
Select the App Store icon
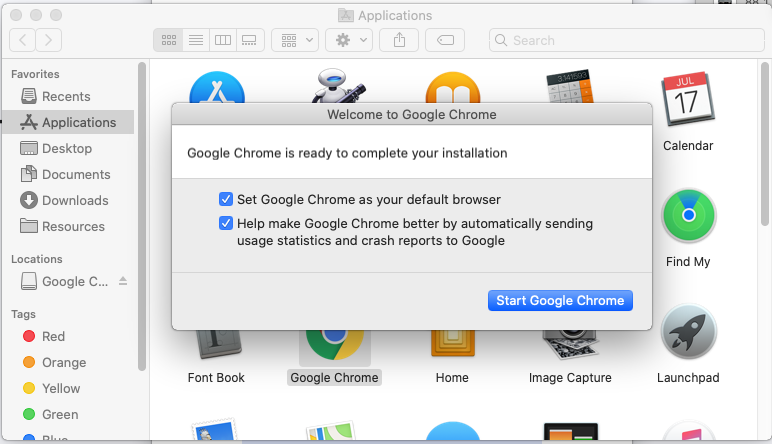click(x=217, y=88)
